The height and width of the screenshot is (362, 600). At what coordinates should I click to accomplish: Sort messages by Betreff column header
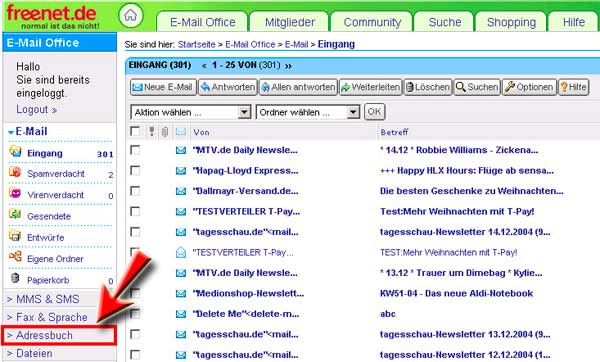coord(394,132)
